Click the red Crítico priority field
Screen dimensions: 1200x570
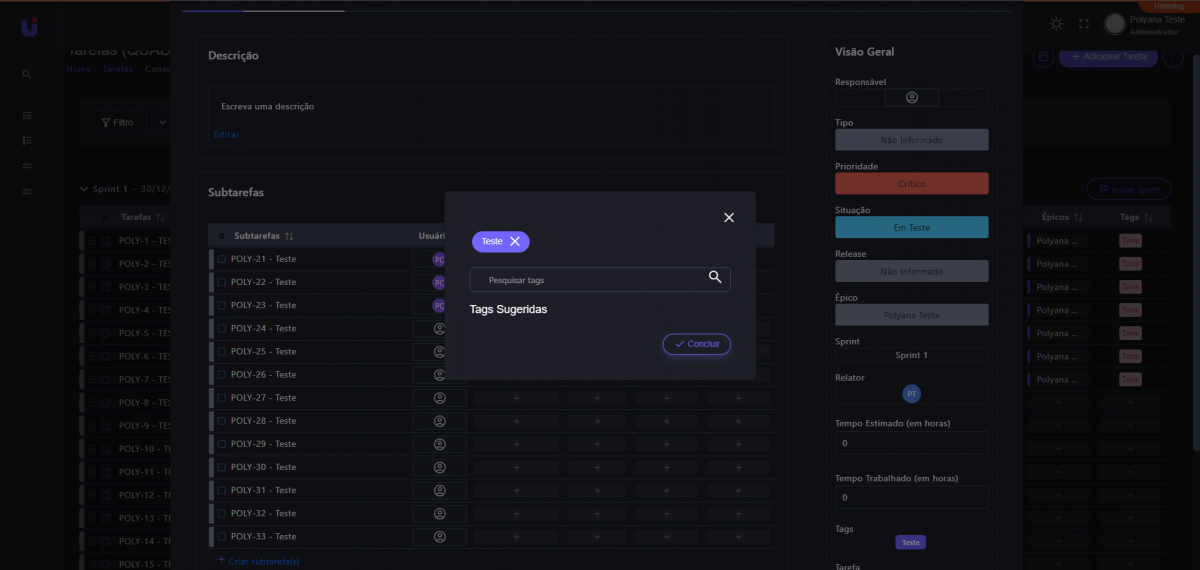[912, 184]
